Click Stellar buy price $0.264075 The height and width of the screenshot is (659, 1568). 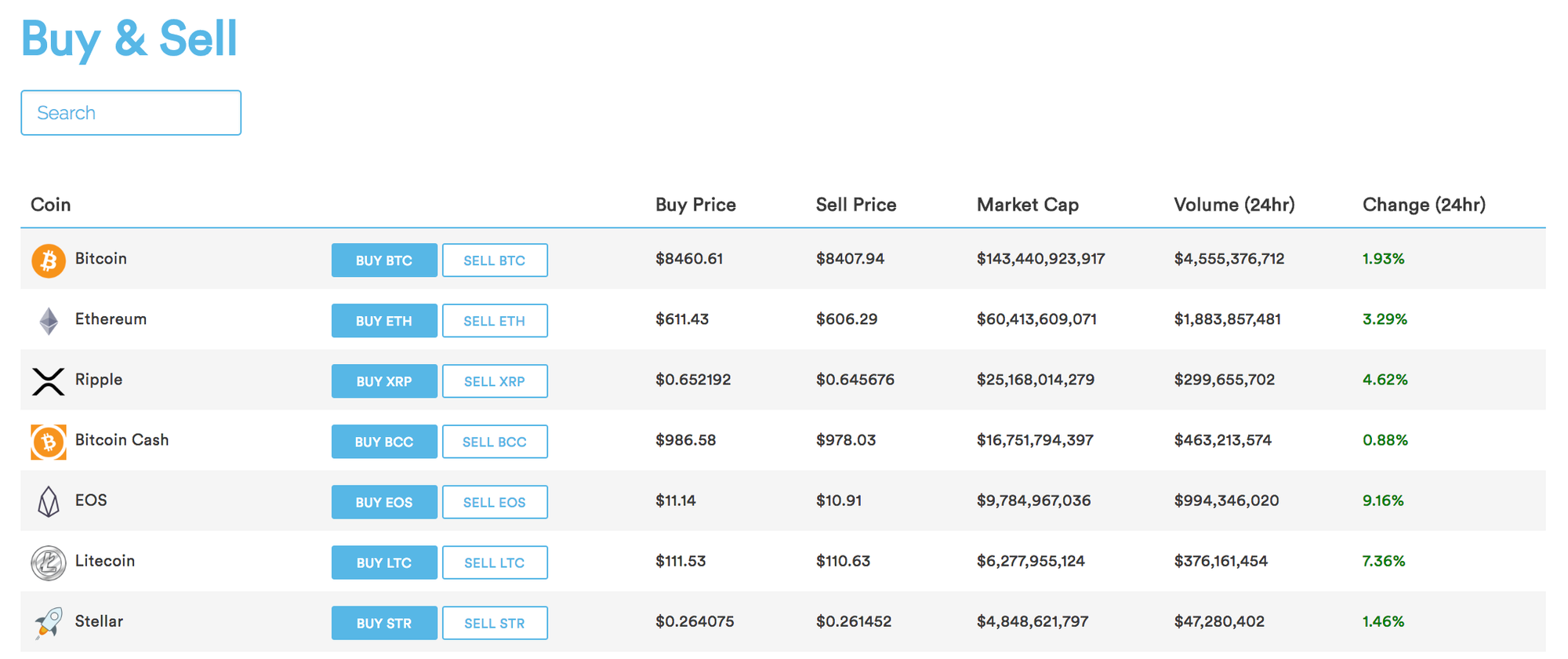tap(695, 621)
